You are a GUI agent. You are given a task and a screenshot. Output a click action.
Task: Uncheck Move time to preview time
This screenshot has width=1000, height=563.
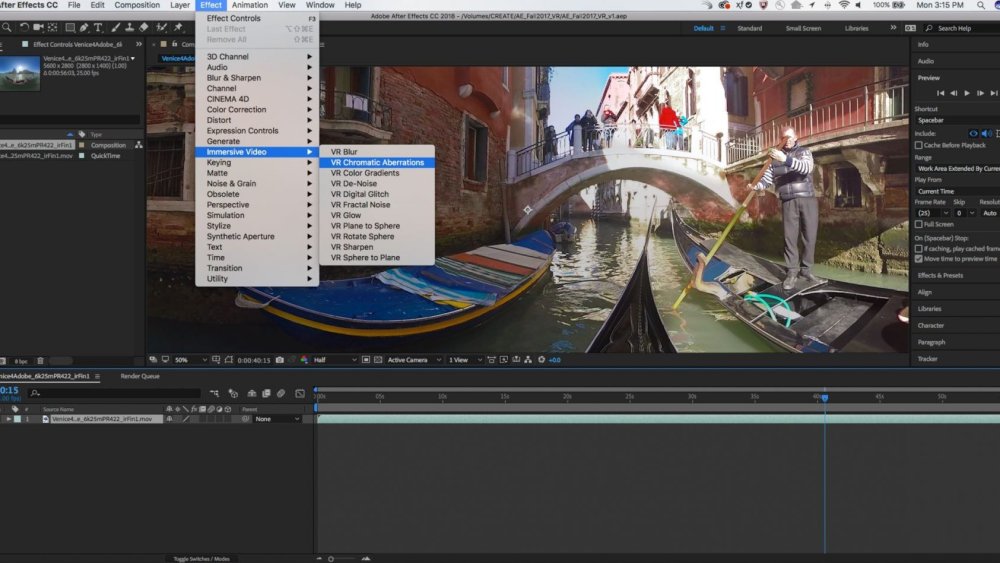click(919, 259)
